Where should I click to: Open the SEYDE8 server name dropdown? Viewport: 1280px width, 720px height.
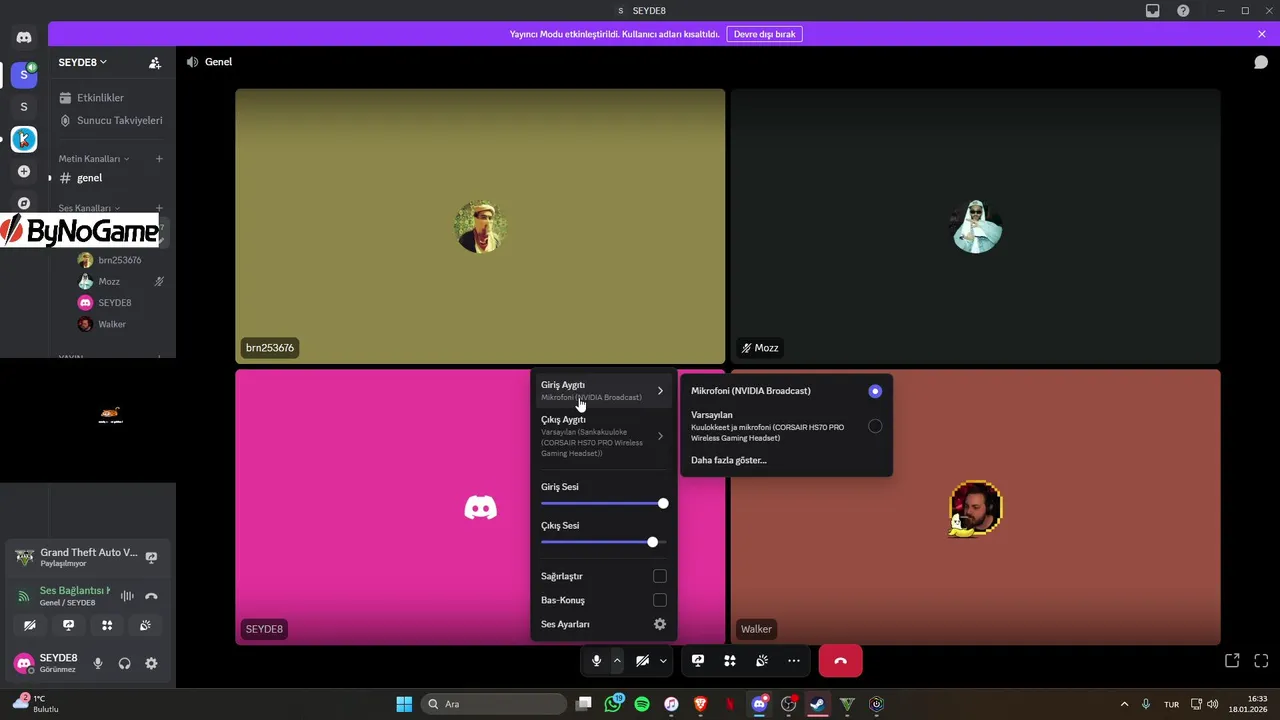(x=83, y=62)
